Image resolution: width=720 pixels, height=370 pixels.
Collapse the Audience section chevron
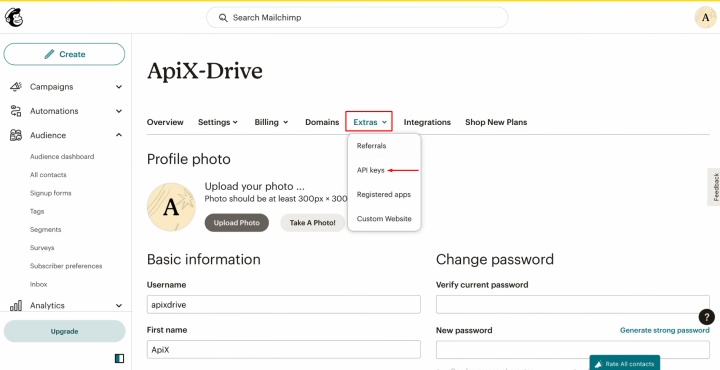pos(119,135)
